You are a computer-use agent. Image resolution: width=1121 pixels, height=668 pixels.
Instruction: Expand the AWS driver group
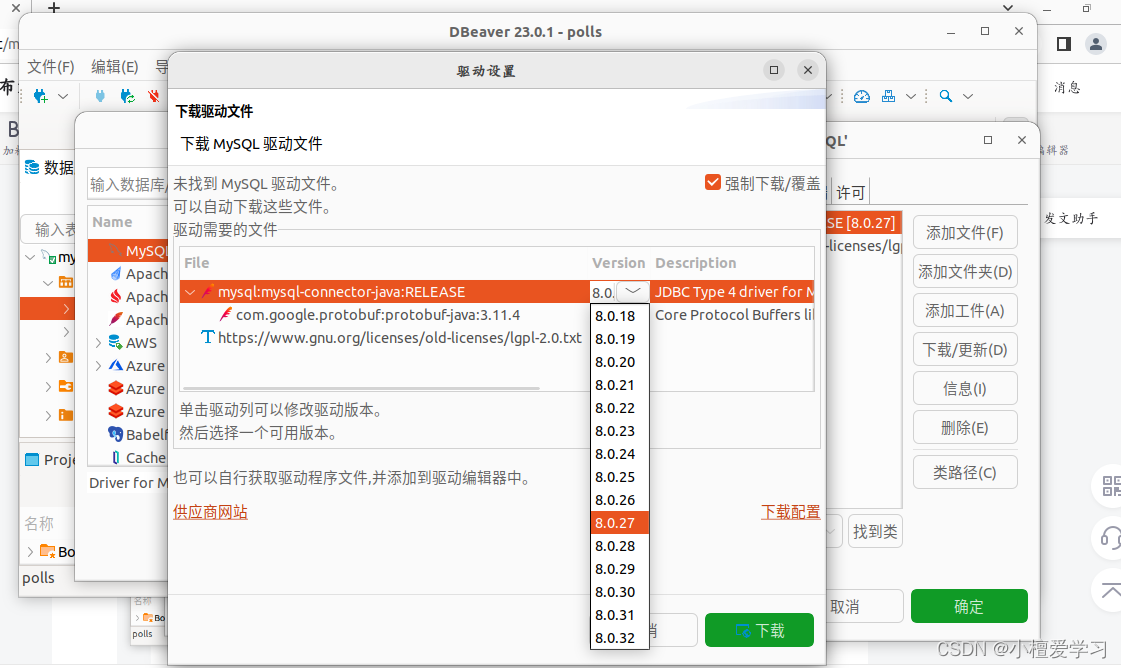point(98,343)
